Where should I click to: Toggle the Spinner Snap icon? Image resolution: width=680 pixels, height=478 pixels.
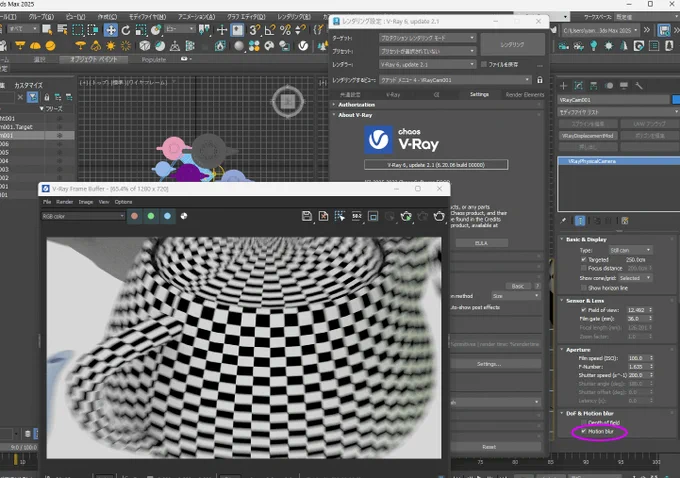[x=300, y=30]
